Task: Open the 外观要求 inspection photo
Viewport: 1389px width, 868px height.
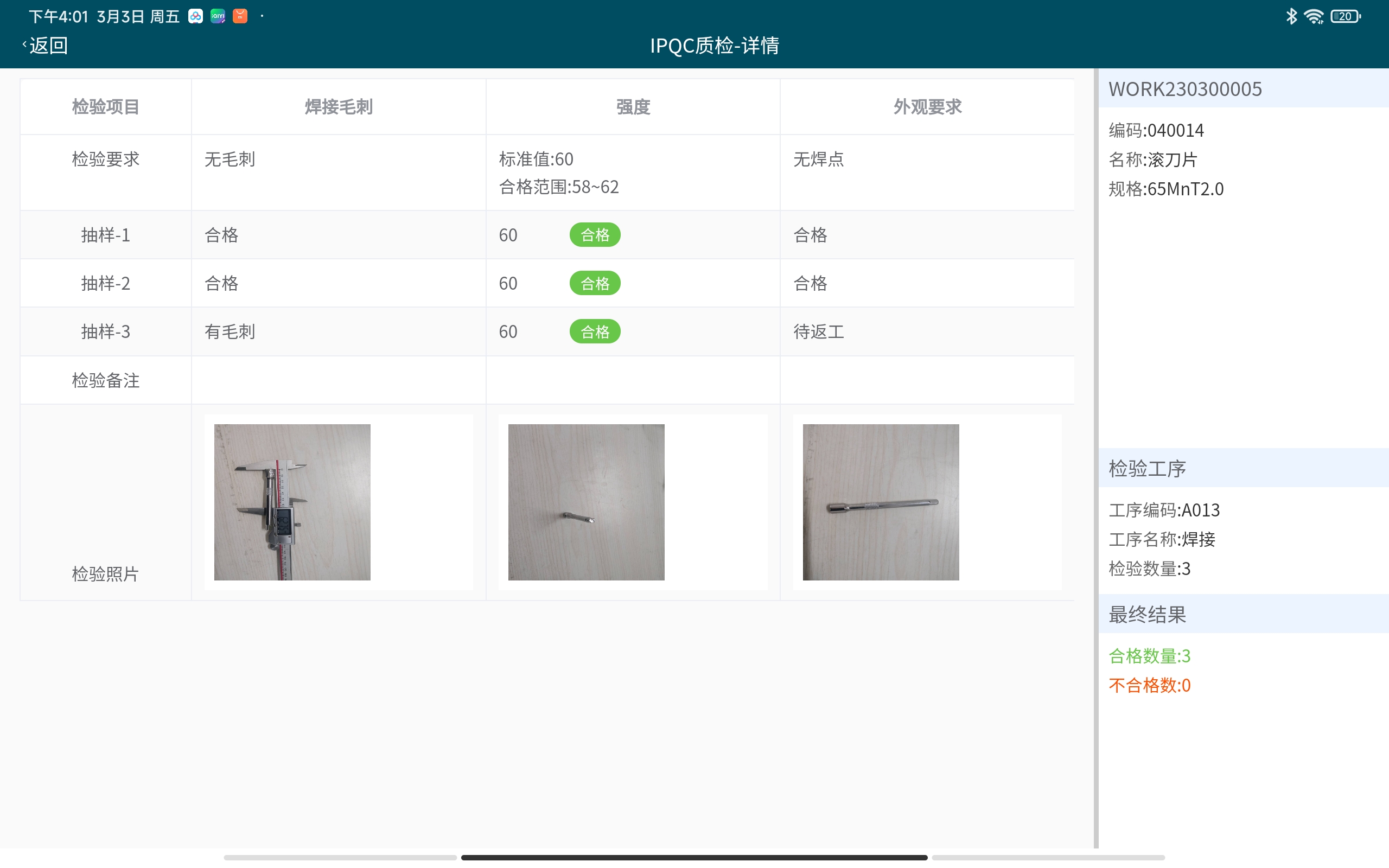Action: [x=881, y=502]
